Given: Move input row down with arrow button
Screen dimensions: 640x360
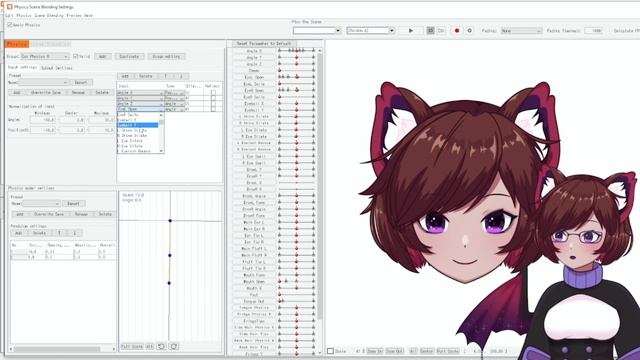Looking at the screenshot, I should (181, 76).
